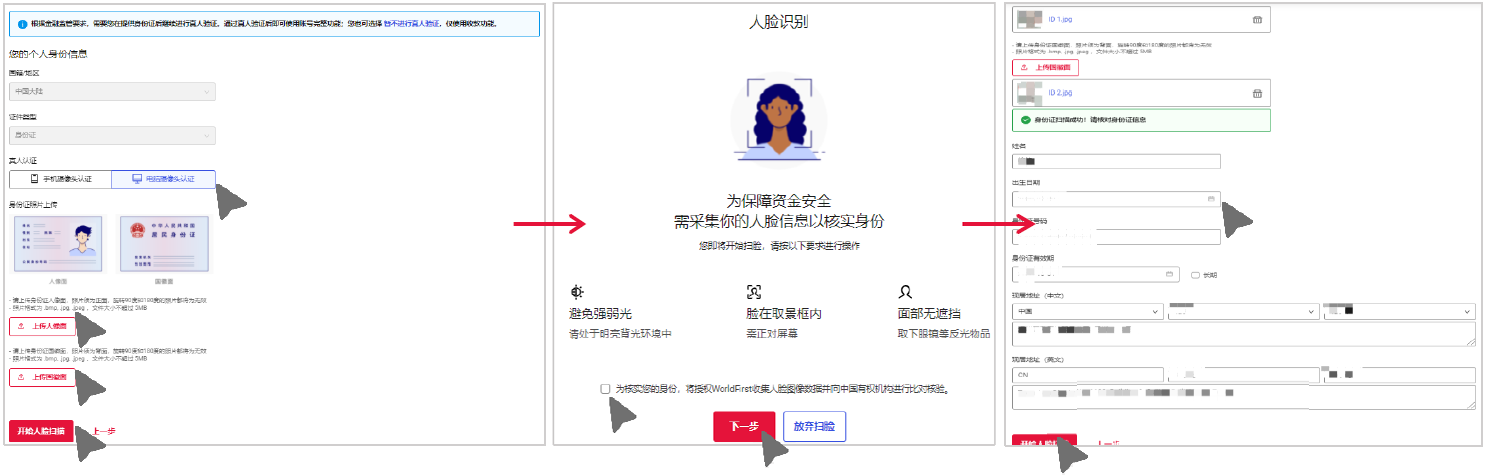The height and width of the screenshot is (475, 1490).
Task: Click the 脸在取景框内 face frame icon
Action: [x=754, y=292]
